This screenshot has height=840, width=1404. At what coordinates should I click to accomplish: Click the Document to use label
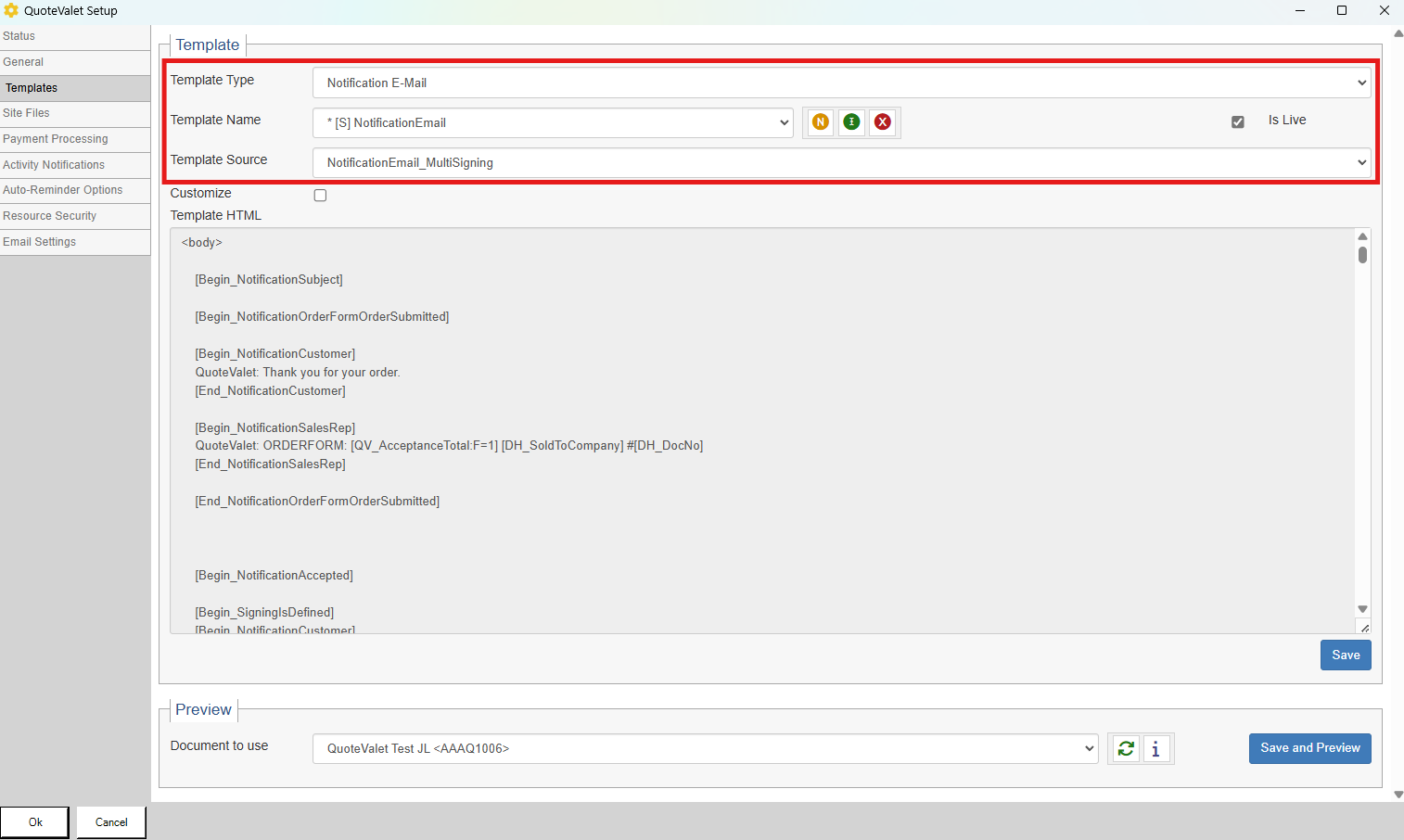pos(219,745)
